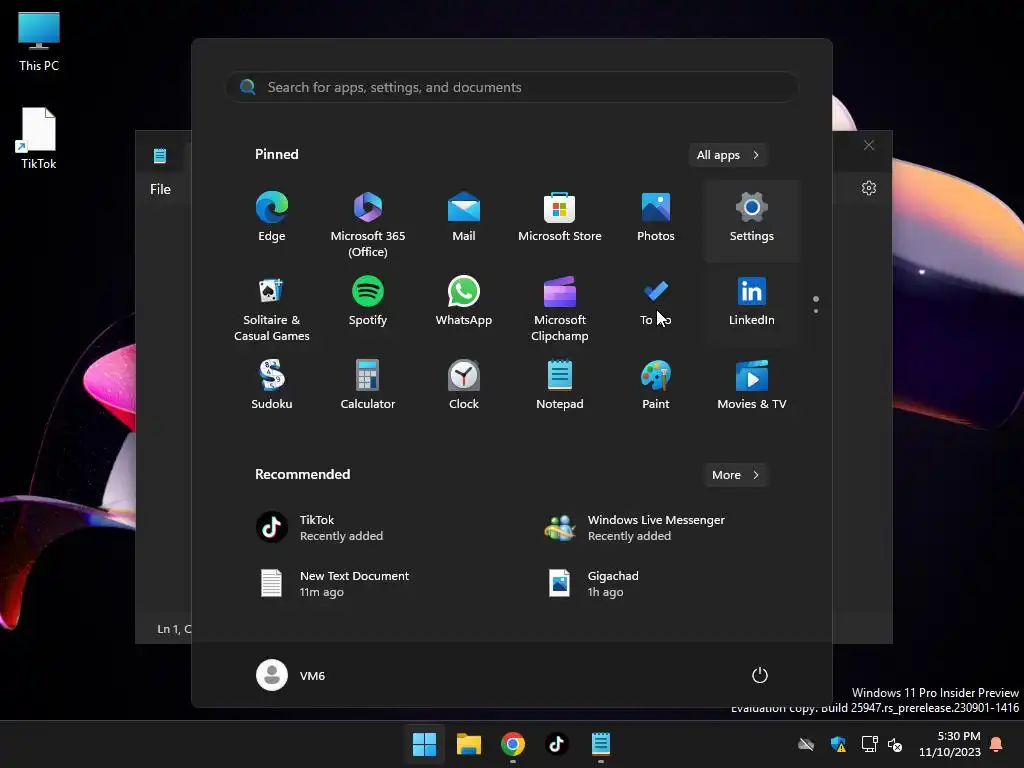The image size is (1024, 768).
Task: Click the Windows Security tray icon
Action: (x=838, y=744)
